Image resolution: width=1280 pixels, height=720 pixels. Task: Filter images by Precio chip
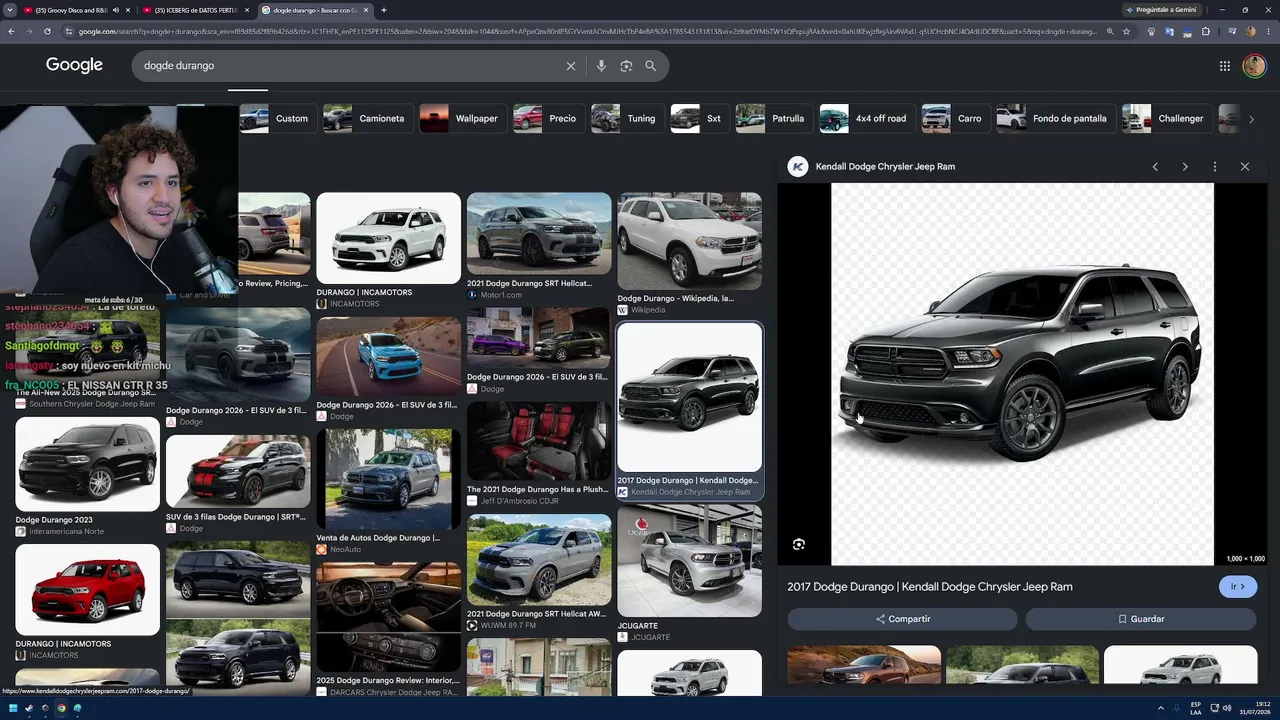(547, 118)
